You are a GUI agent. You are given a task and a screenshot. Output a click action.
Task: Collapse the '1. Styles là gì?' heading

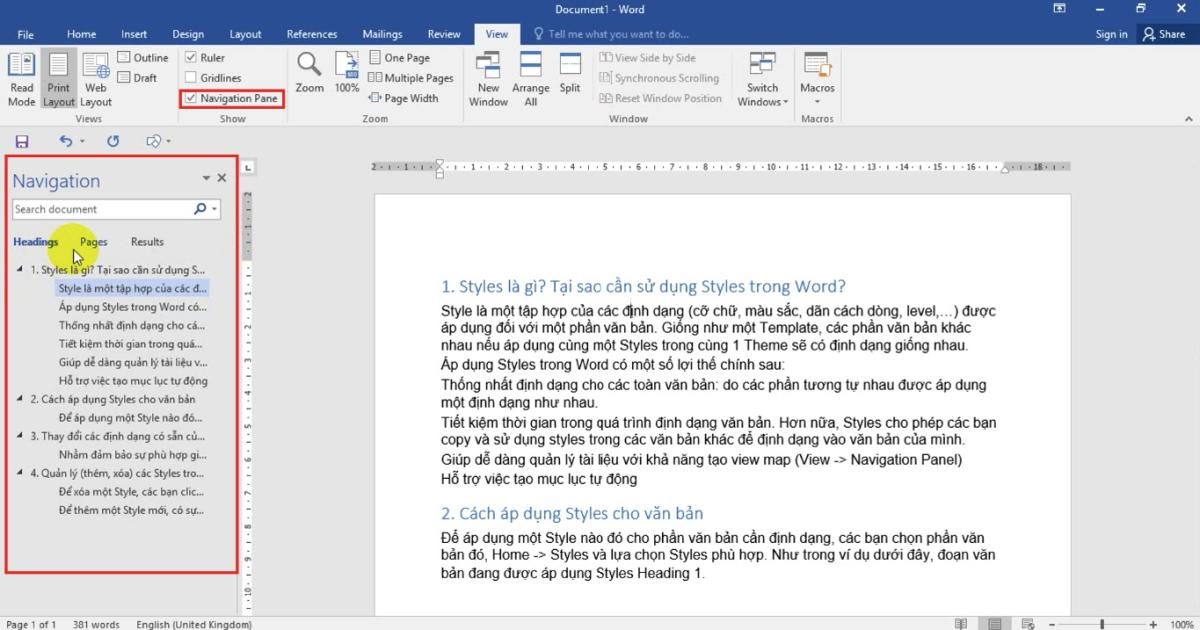[x=21, y=270]
